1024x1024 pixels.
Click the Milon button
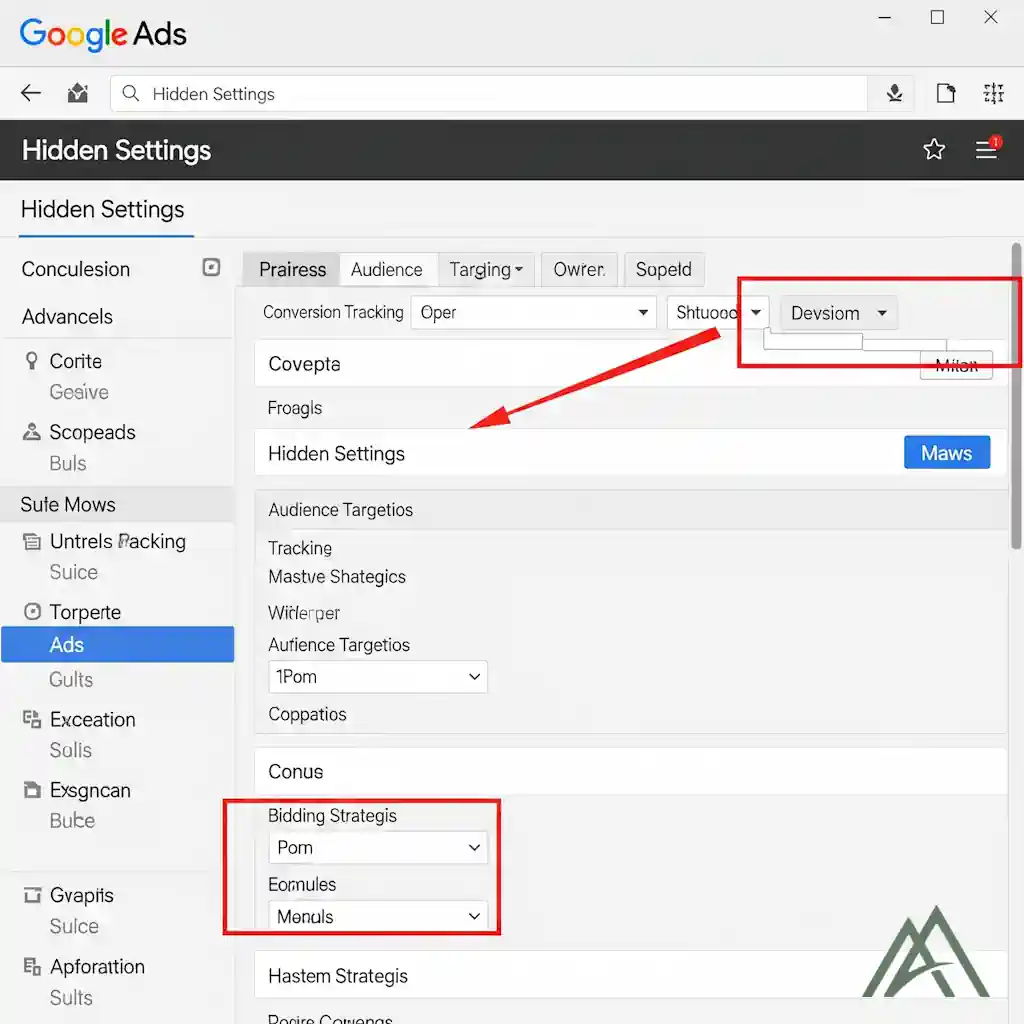coord(956,365)
